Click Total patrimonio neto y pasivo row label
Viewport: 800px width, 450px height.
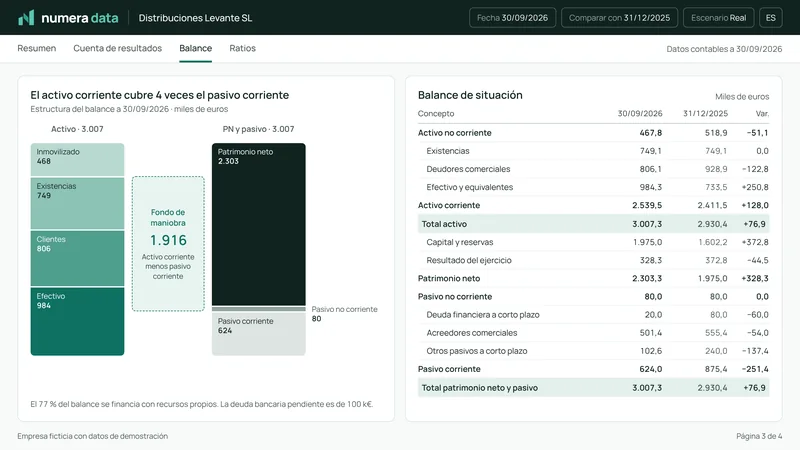coord(480,388)
